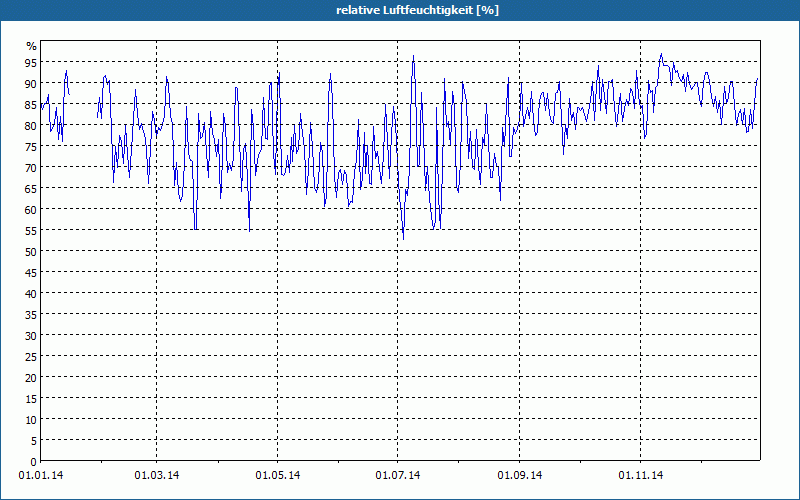The image size is (800, 500).
Task: Click the y-axis value 10
Action: click(x=31, y=420)
